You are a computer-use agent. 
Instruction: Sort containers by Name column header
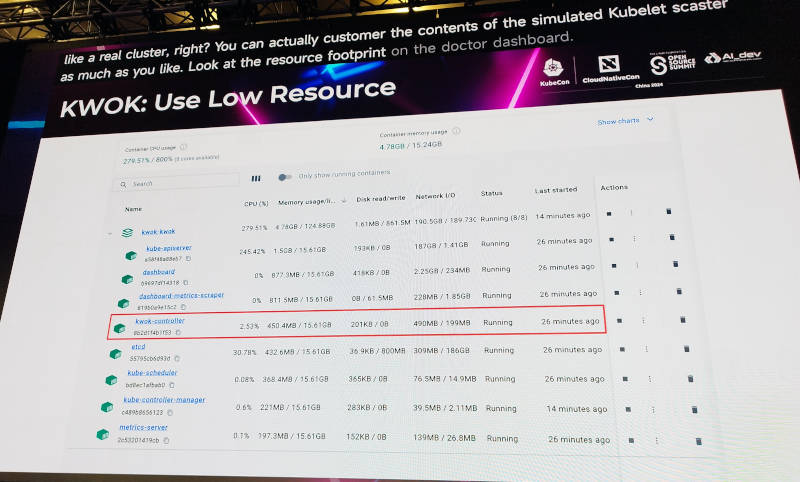point(133,209)
